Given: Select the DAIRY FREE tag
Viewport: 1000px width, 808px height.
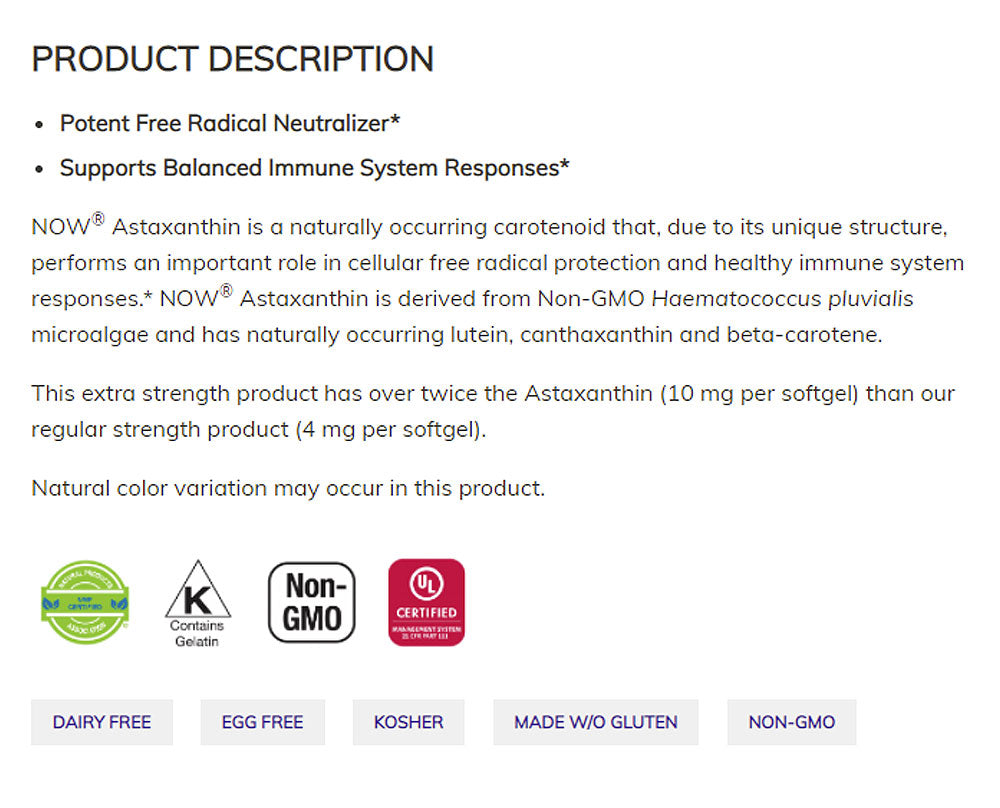Looking at the screenshot, I should pos(102,722).
